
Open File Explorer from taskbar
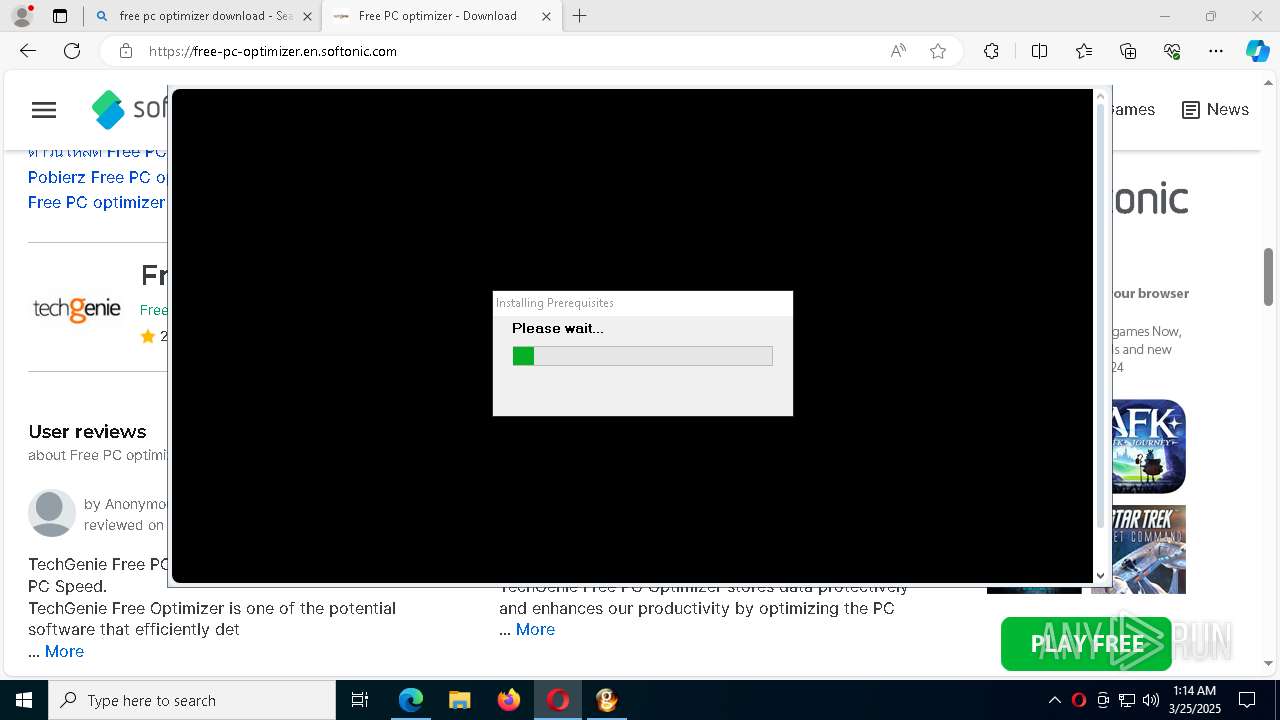[459, 700]
